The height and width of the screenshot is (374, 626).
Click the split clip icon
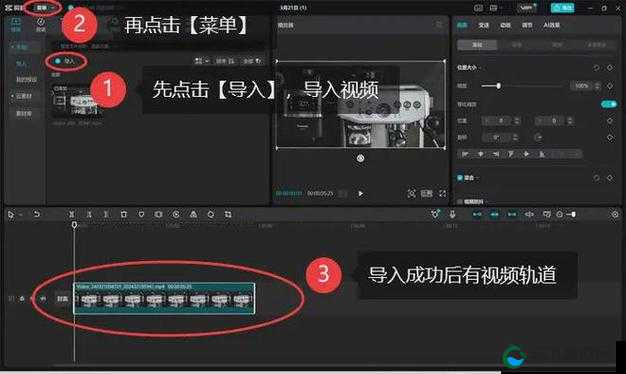[x=71, y=214]
